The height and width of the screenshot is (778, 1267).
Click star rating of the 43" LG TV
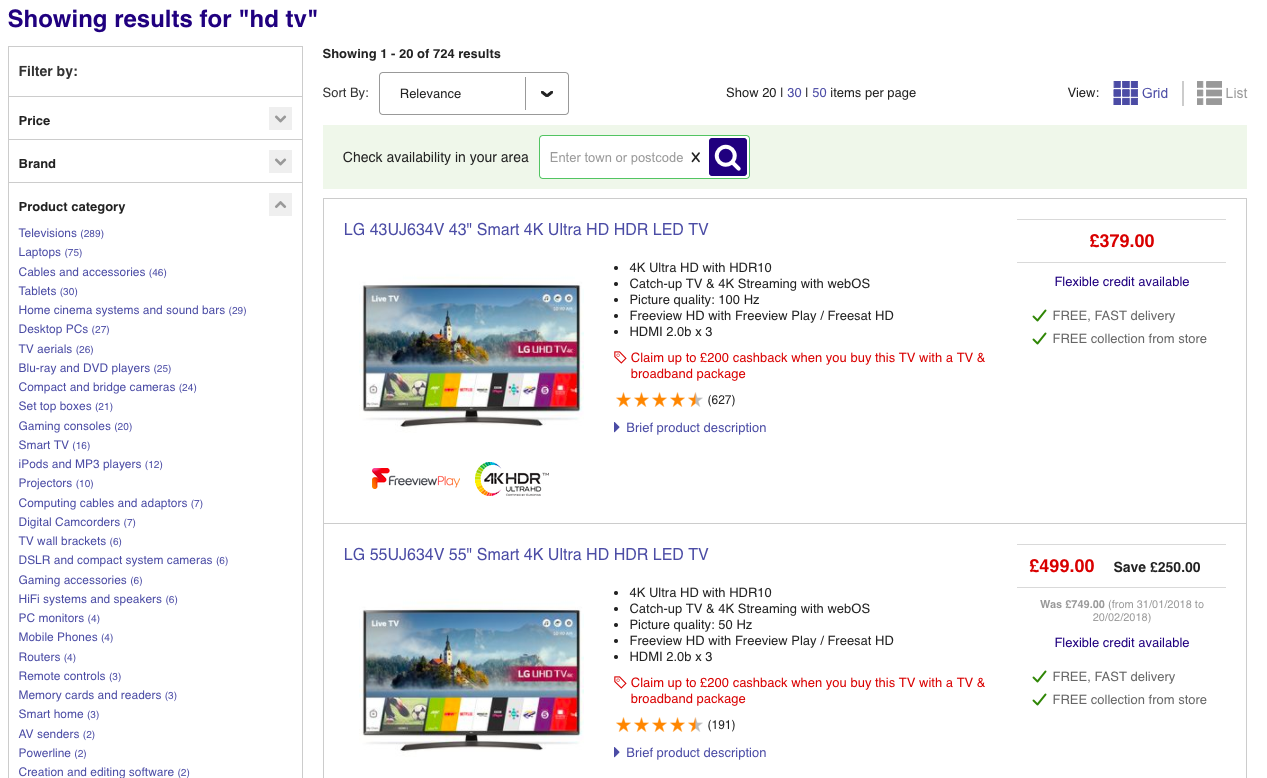click(659, 400)
